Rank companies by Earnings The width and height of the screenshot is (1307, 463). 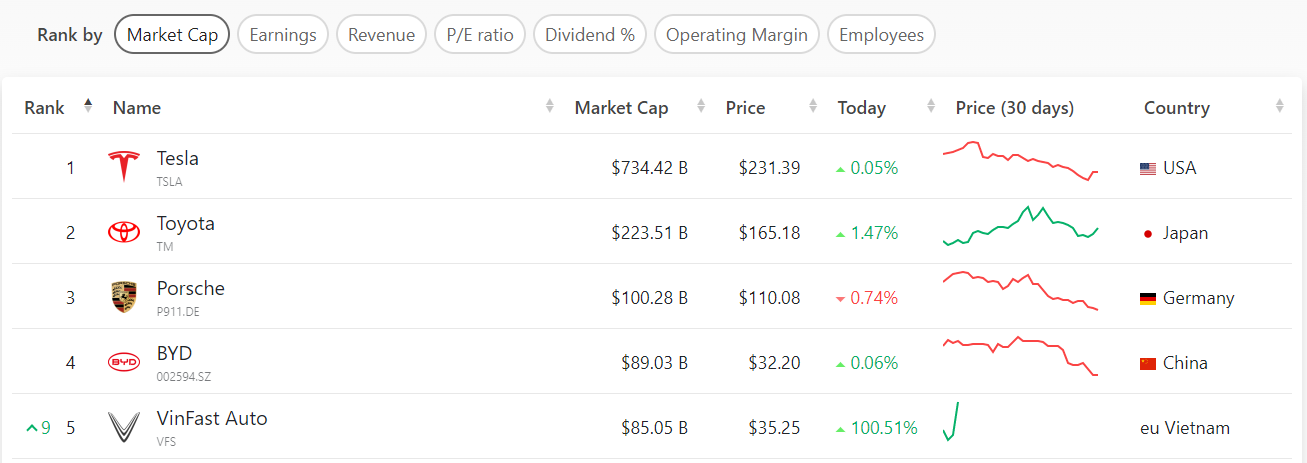pos(283,35)
